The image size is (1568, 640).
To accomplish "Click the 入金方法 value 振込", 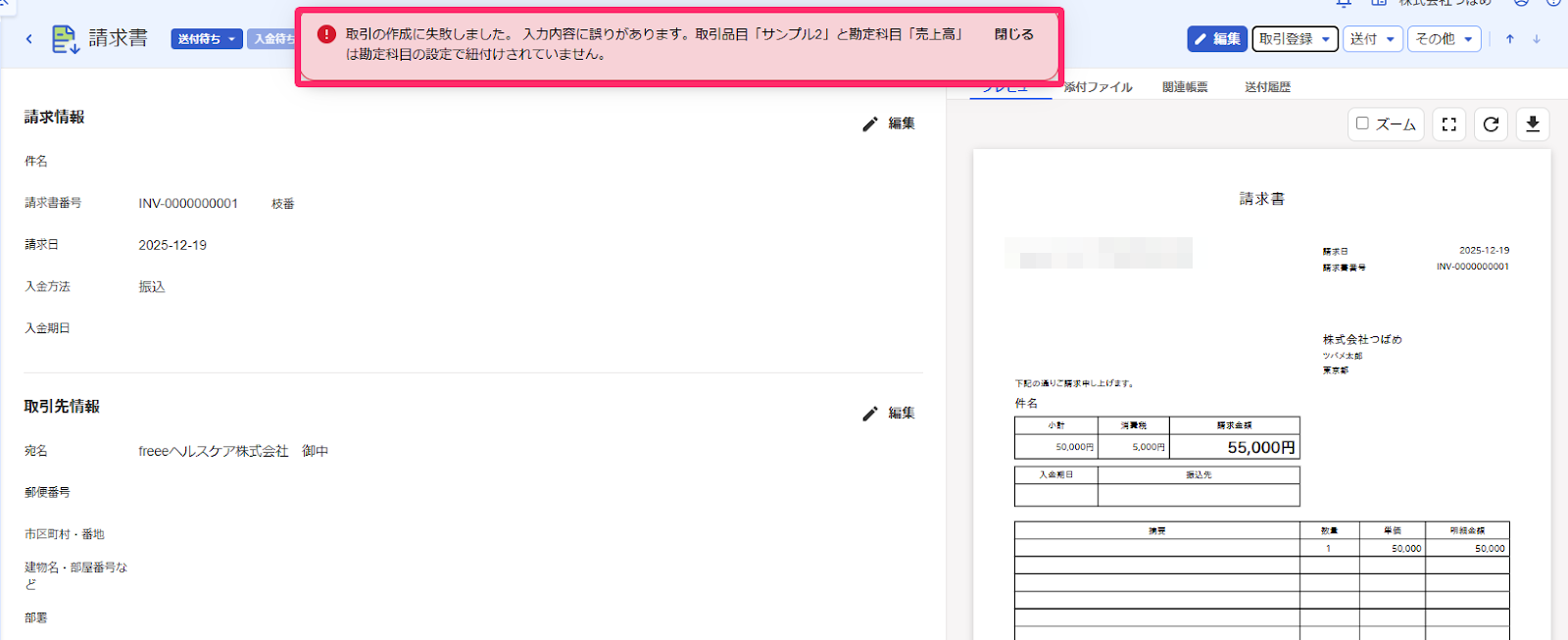I will (x=152, y=287).
